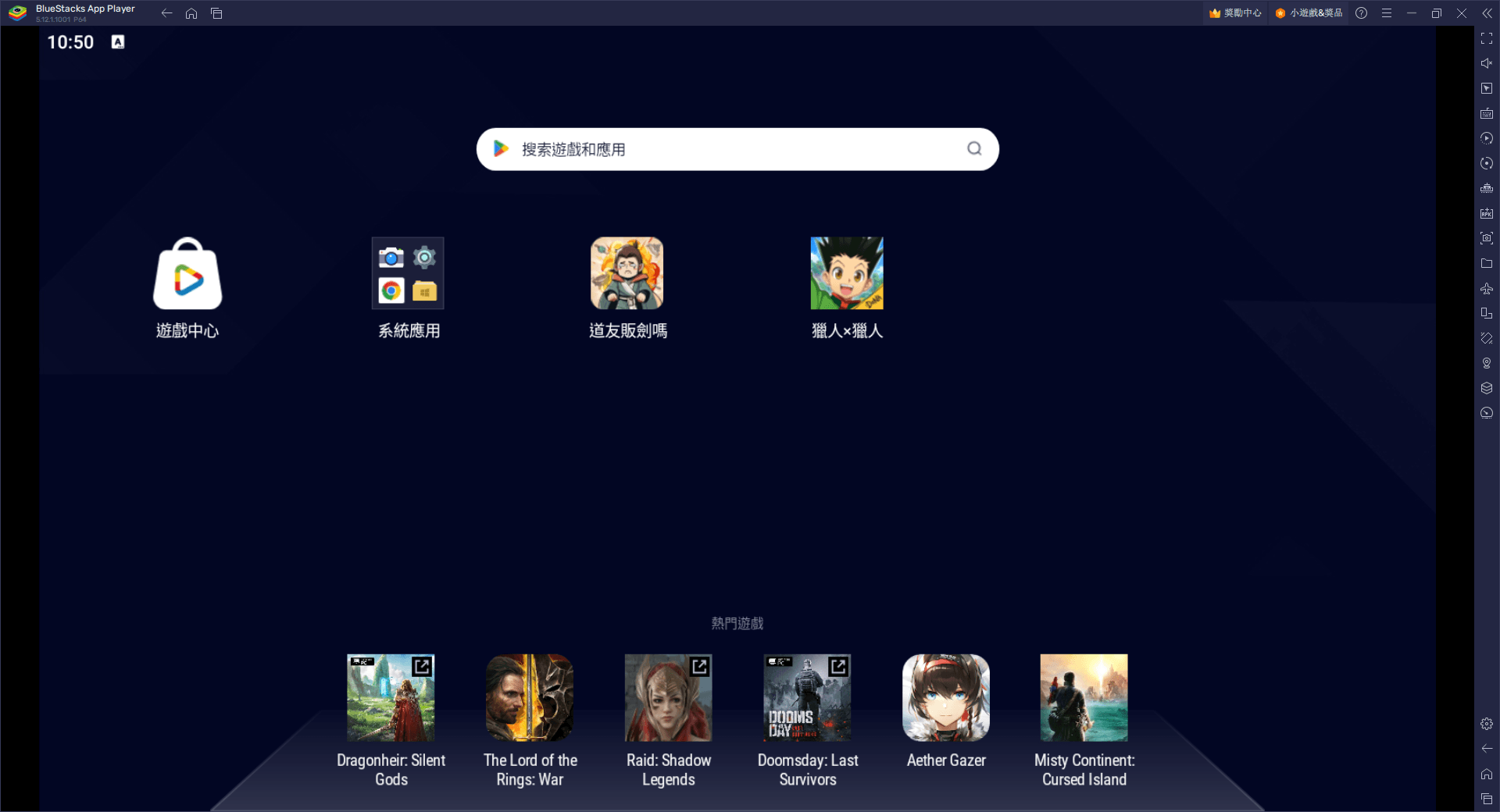This screenshot has width=1500, height=812.
Task: Open the hamburger menu in title bar
Action: pyautogui.click(x=1387, y=13)
